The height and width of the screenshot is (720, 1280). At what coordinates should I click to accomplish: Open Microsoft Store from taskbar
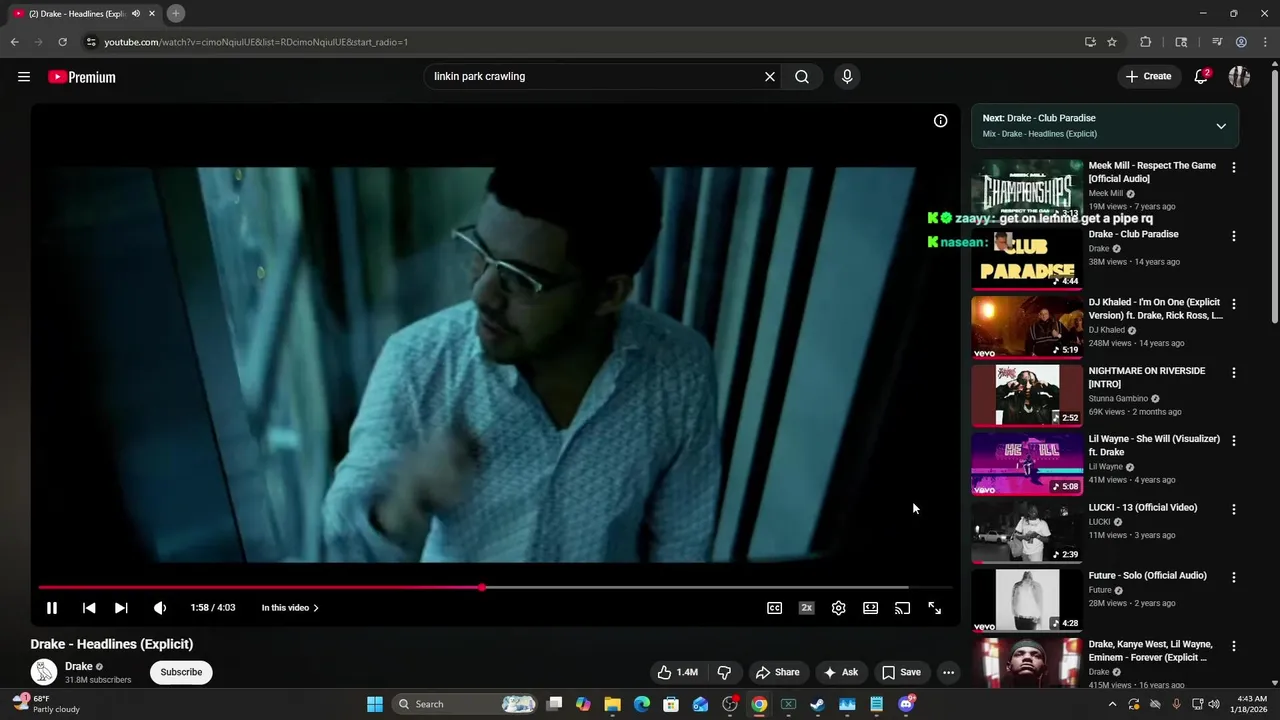coord(671,704)
